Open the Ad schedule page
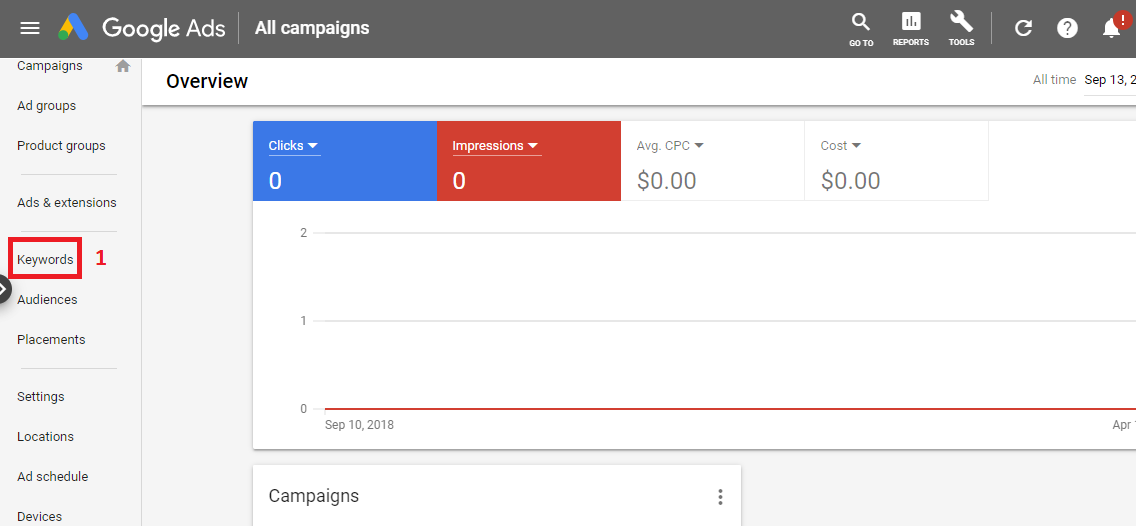Image resolution: width=1136 pixels, height=526 pixels. point(52,477)
